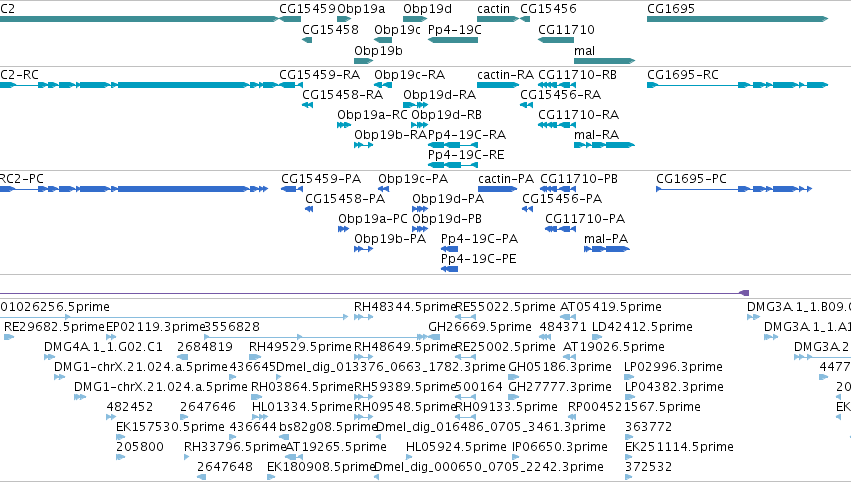The image size is (851, 482).
Task: Click transcript CG15456-RA
Action: coord(526,105)
